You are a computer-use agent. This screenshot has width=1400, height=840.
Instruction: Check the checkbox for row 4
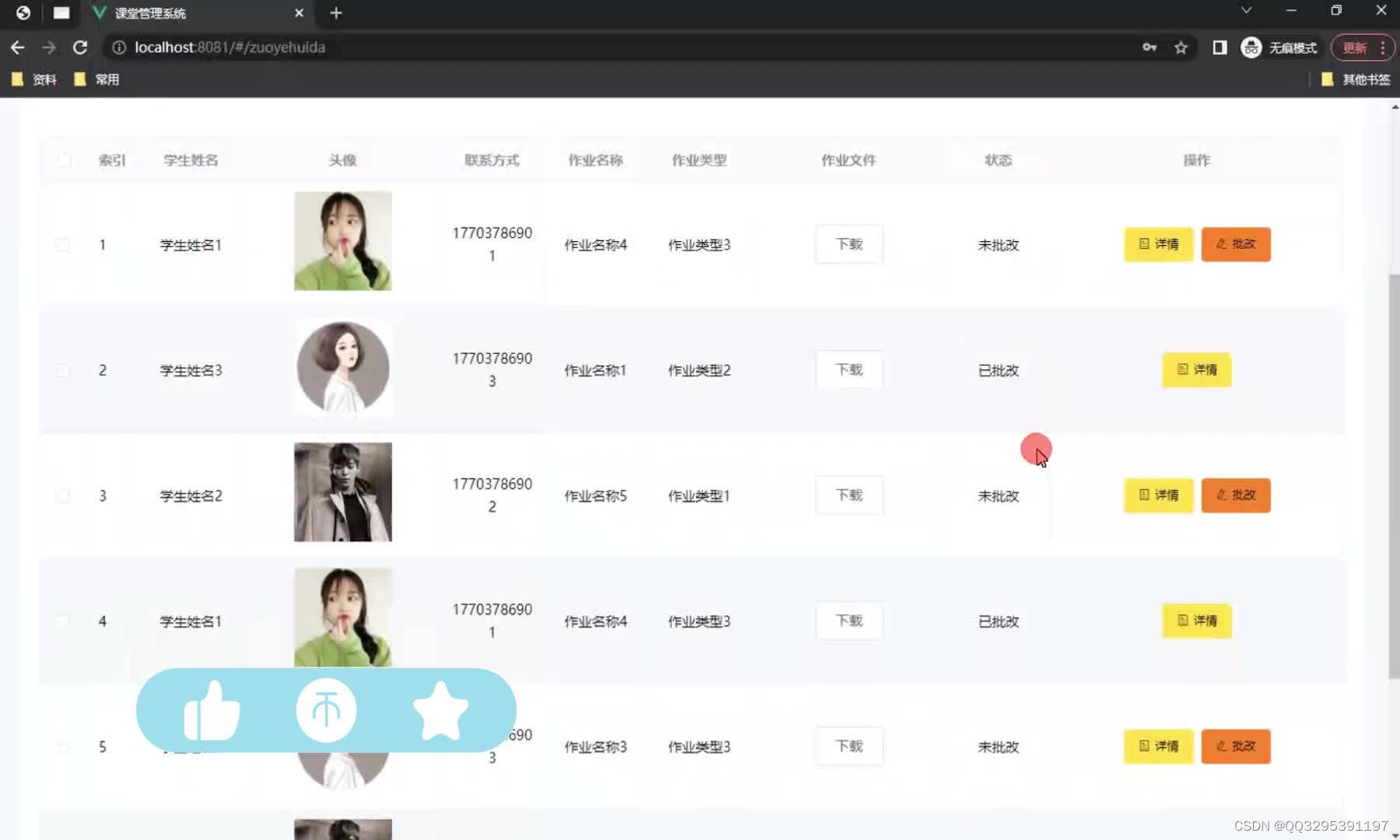pyautogui.click(x=63, y=621)
